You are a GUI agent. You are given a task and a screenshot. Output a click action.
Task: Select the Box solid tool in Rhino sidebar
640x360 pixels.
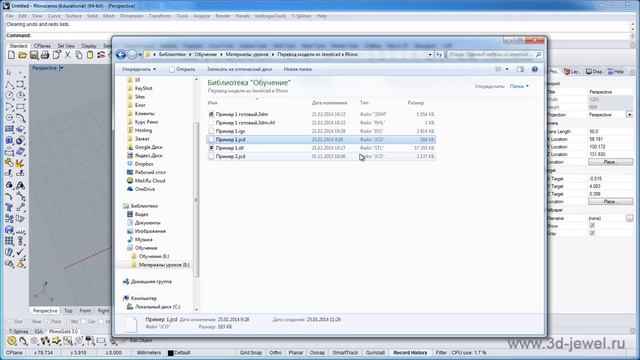click(9, 140)
